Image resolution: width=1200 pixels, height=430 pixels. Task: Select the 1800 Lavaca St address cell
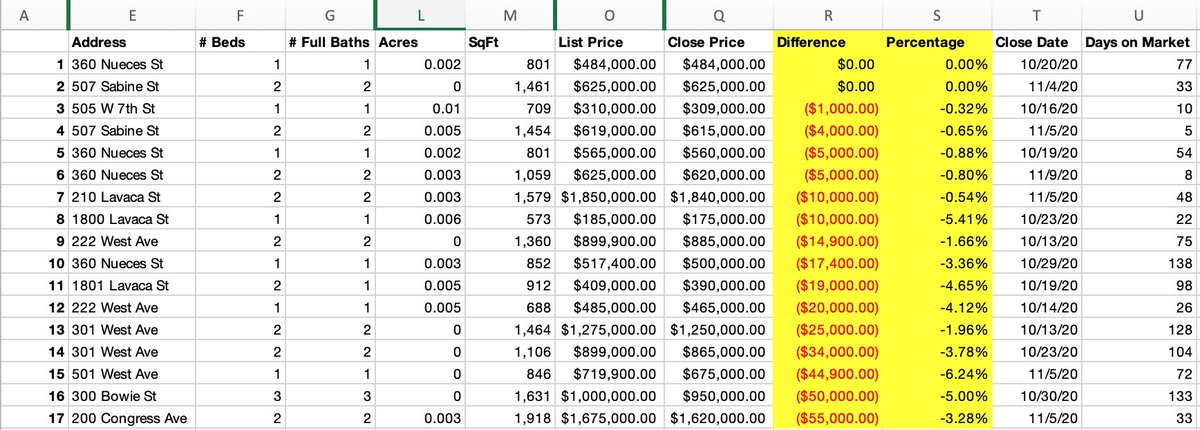[132, 218]
